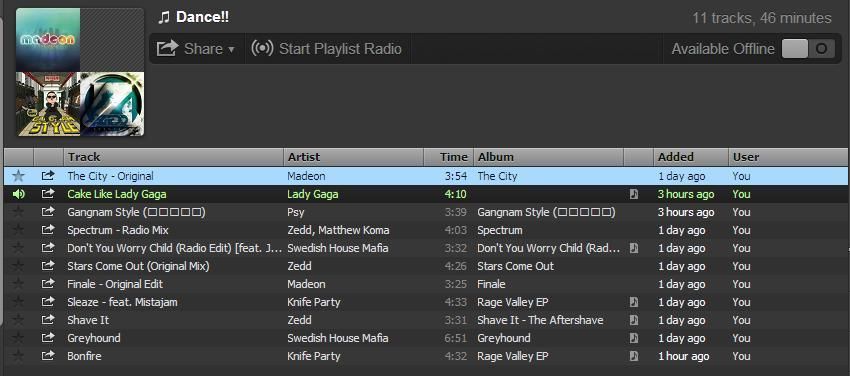The height and width of the screenshot is (376, 850).
Task: Select track name Finale - Original Edit
Action: click(x=115, y=284)
